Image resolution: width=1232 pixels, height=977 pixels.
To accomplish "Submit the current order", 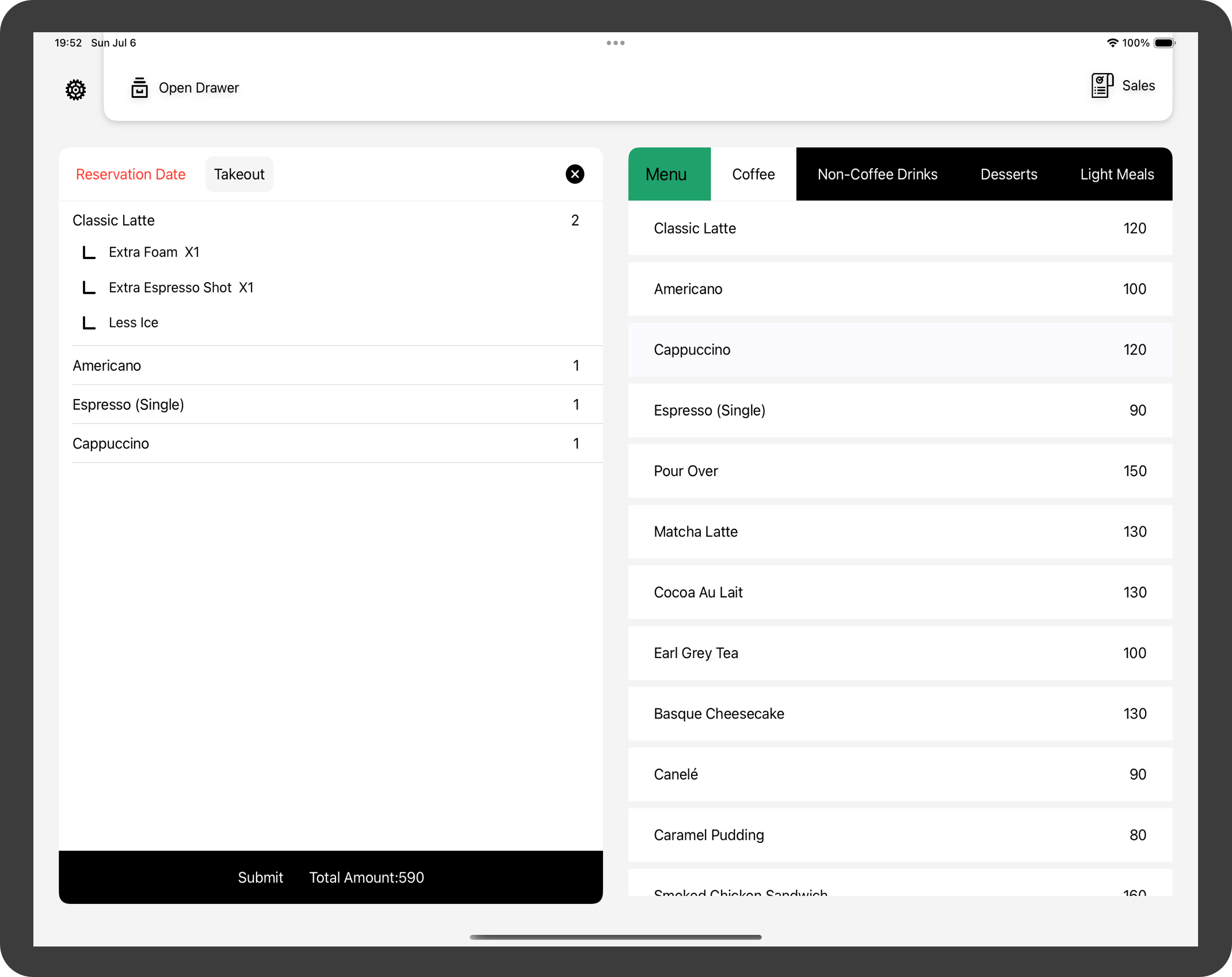I will pos(260,877).
